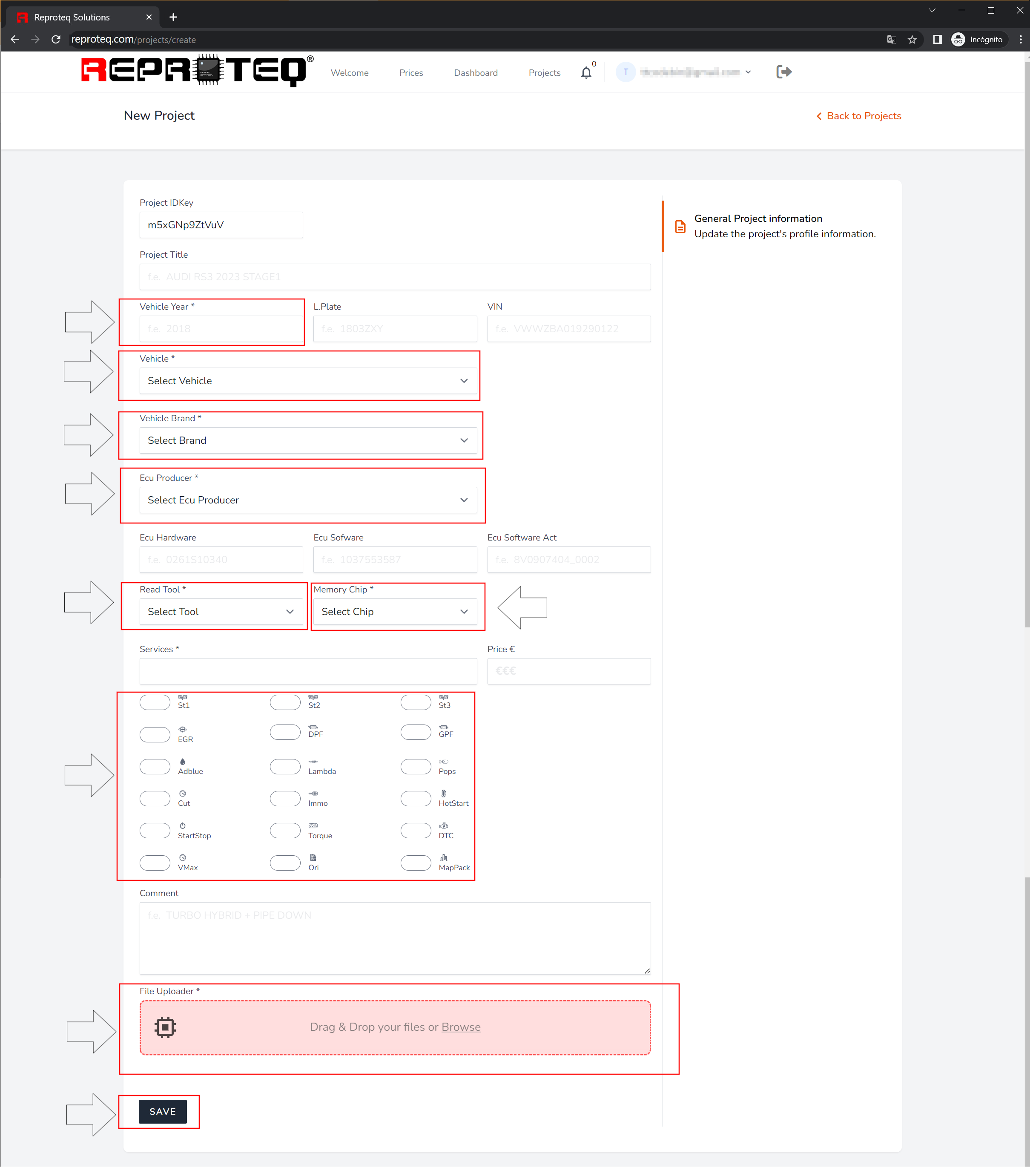Toggle the Adblue service switch
The width and height of the screenshot is (1030, 1176).
pos(155,767)
